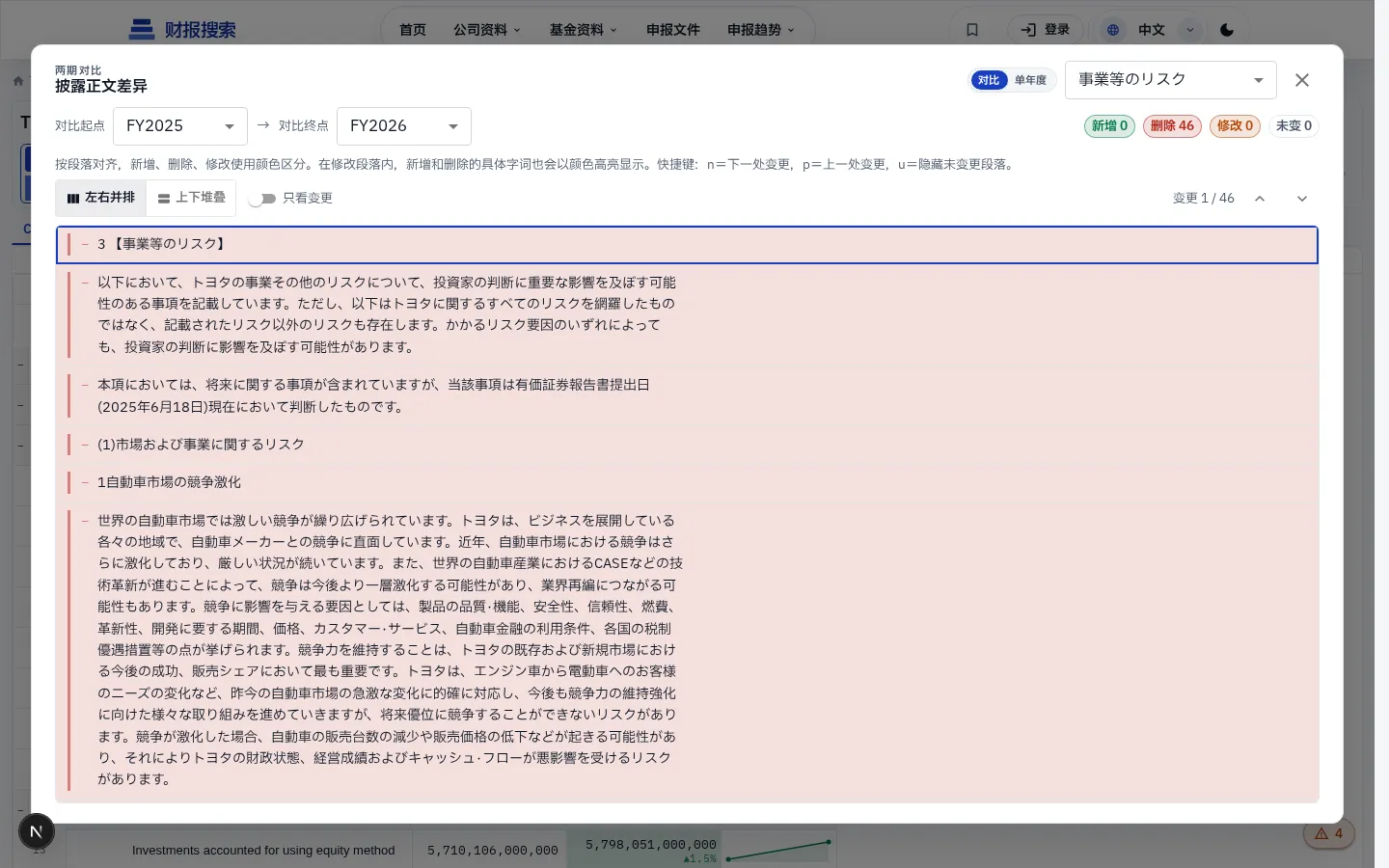This screenshot has width=1389, height=868.
Task: Click the trend sparkline in background table
Action: (777, 850)
